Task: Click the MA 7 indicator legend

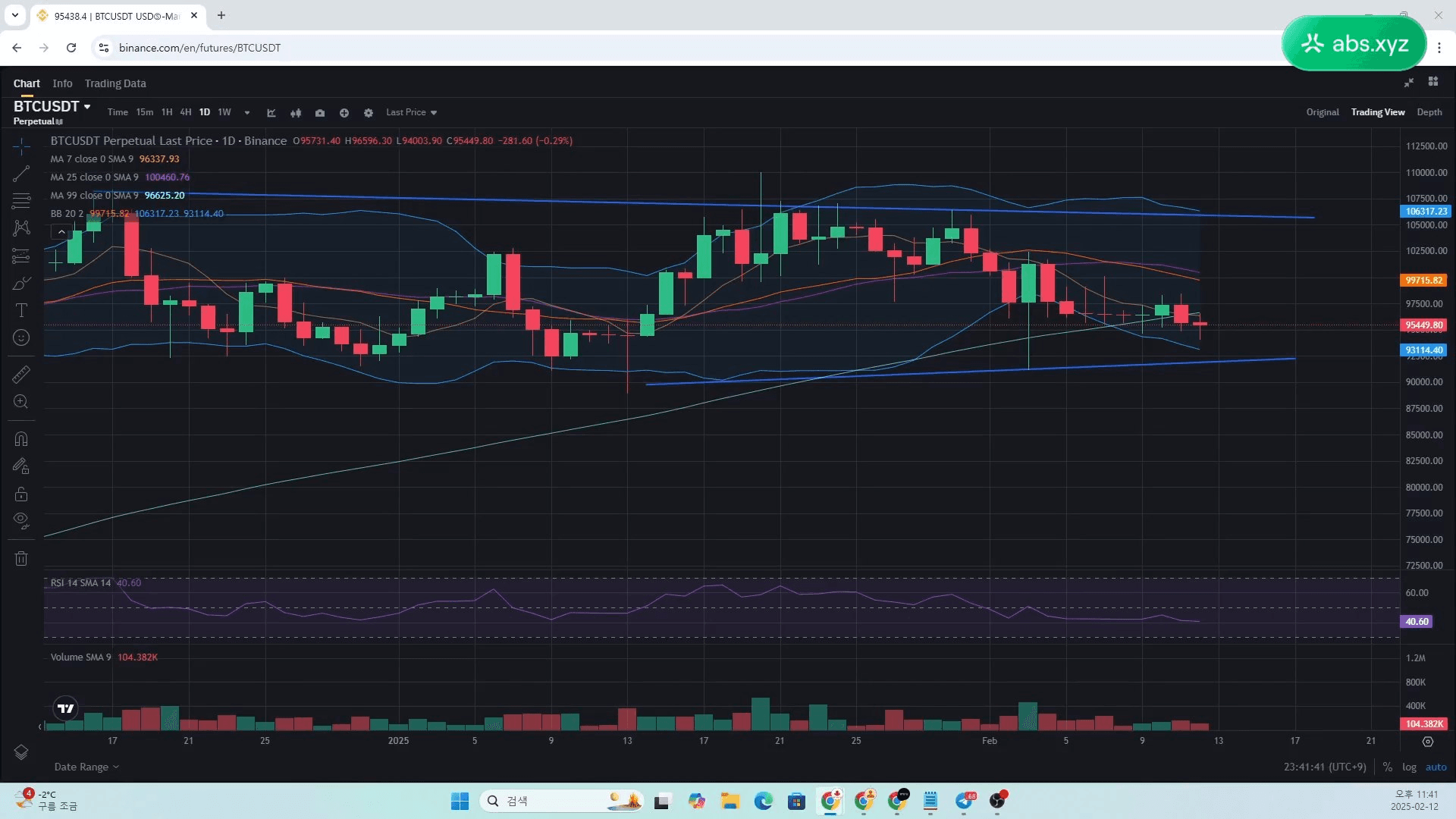Action: pyautogui.click(x=115, y=159)
